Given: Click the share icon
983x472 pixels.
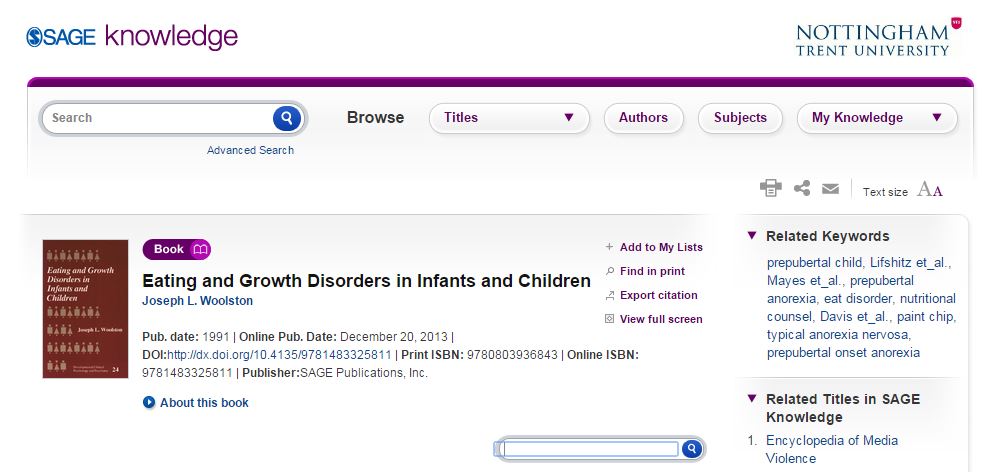Looking at the screenshot, I should click(x=801, y=188).
